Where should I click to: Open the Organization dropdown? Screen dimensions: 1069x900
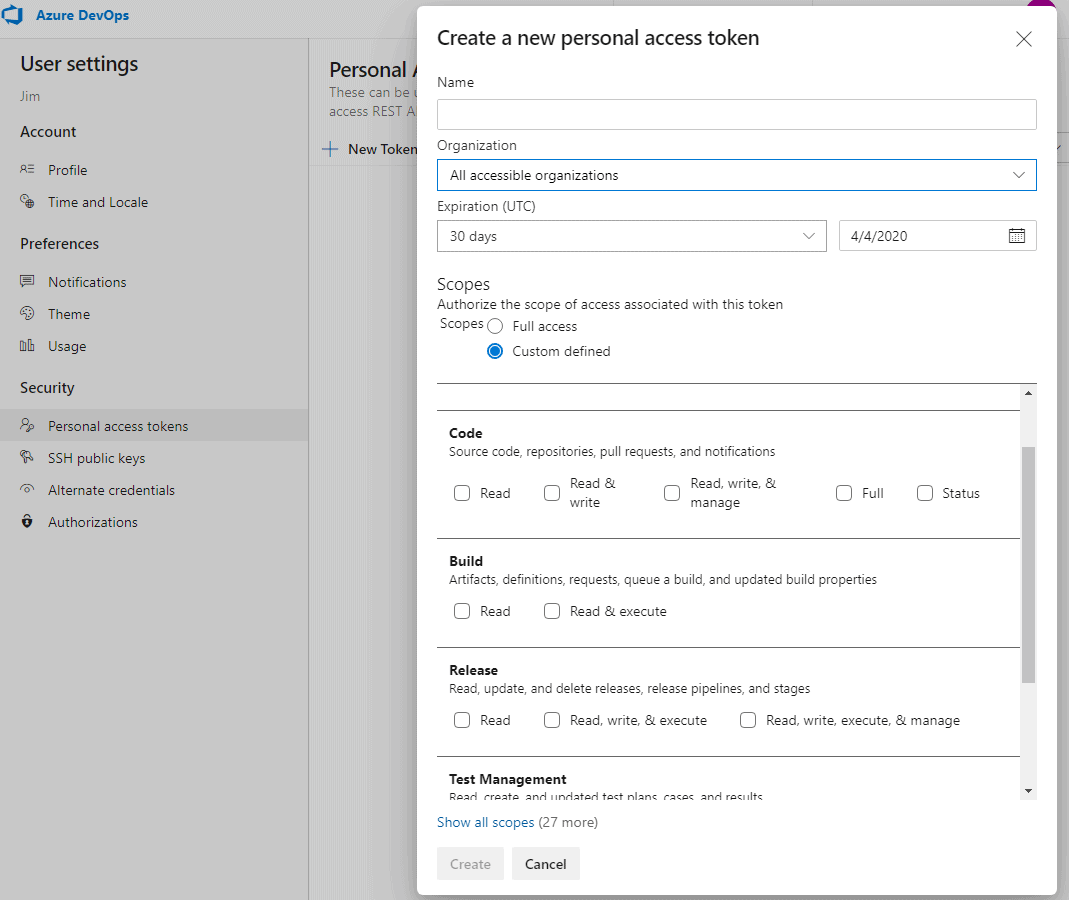(736, 175)
